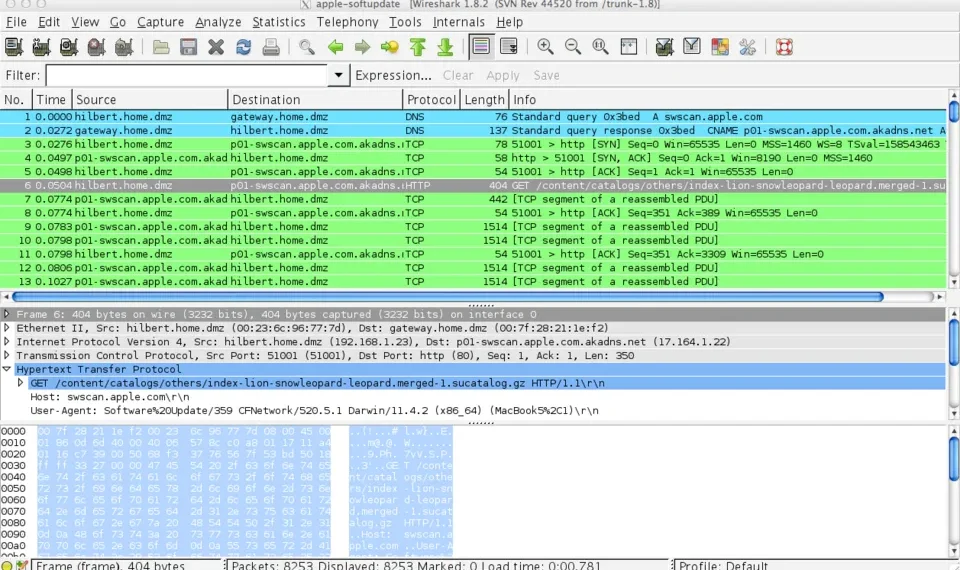The image size is (960, 570).
Task: Click the packet details vertical scrollbar
Action: click(953, 342)
